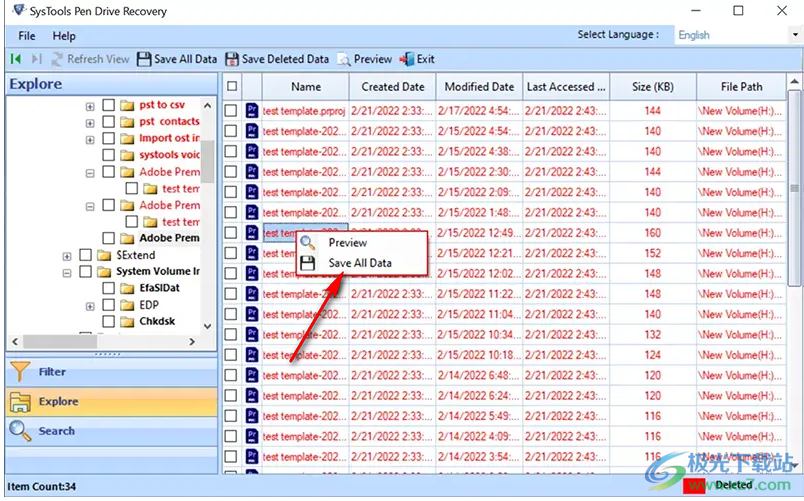
Task: Click the Premiere icon of test template.prproj
Action: [252, 111]
